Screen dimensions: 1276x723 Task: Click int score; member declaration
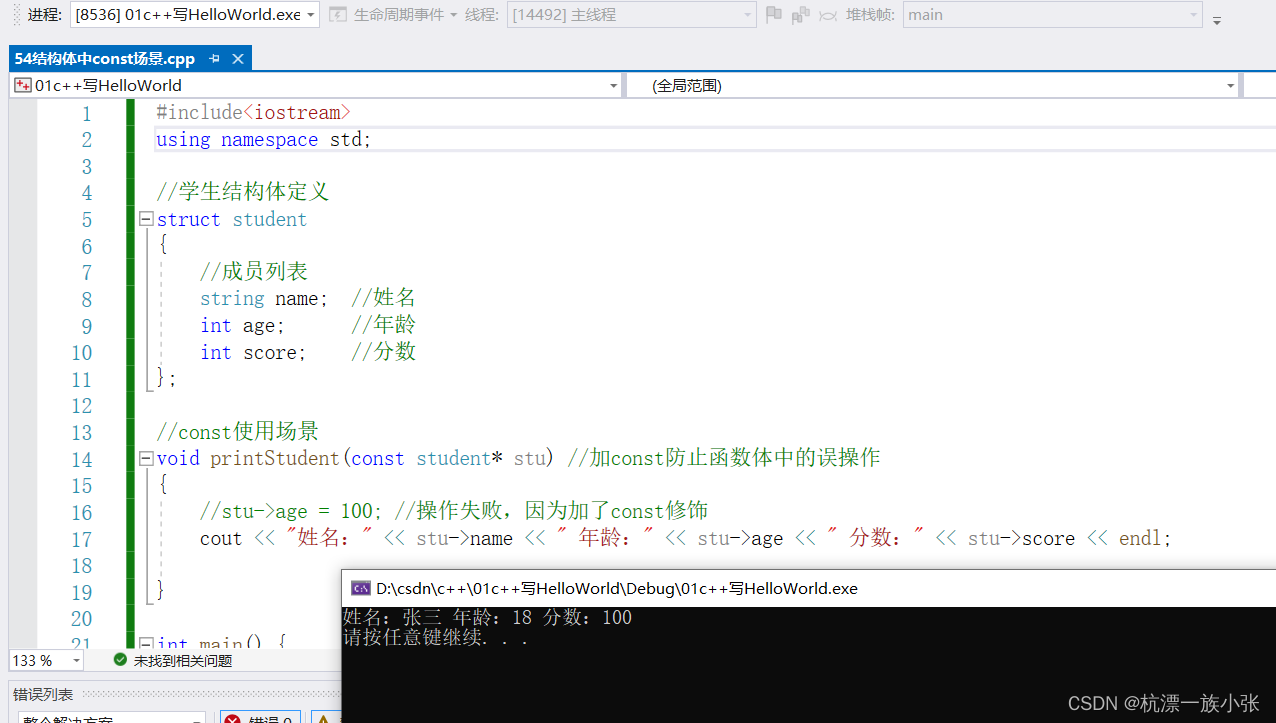(254, 353)
